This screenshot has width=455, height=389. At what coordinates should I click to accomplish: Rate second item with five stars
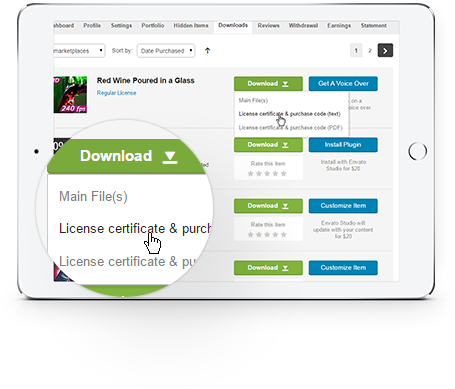point(283,173)
